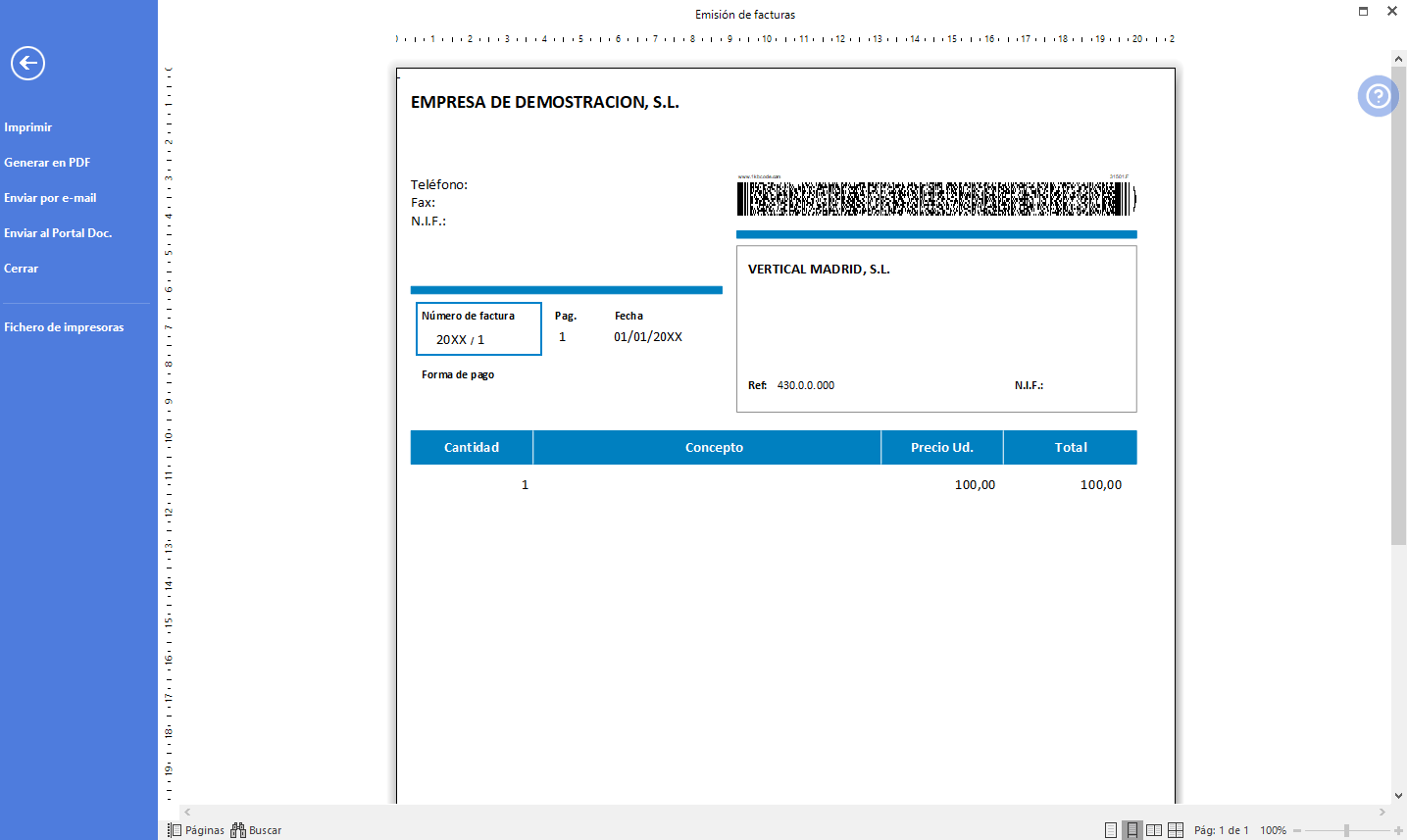
Task: Click the 100,00 unit price value
Action: 975,485
